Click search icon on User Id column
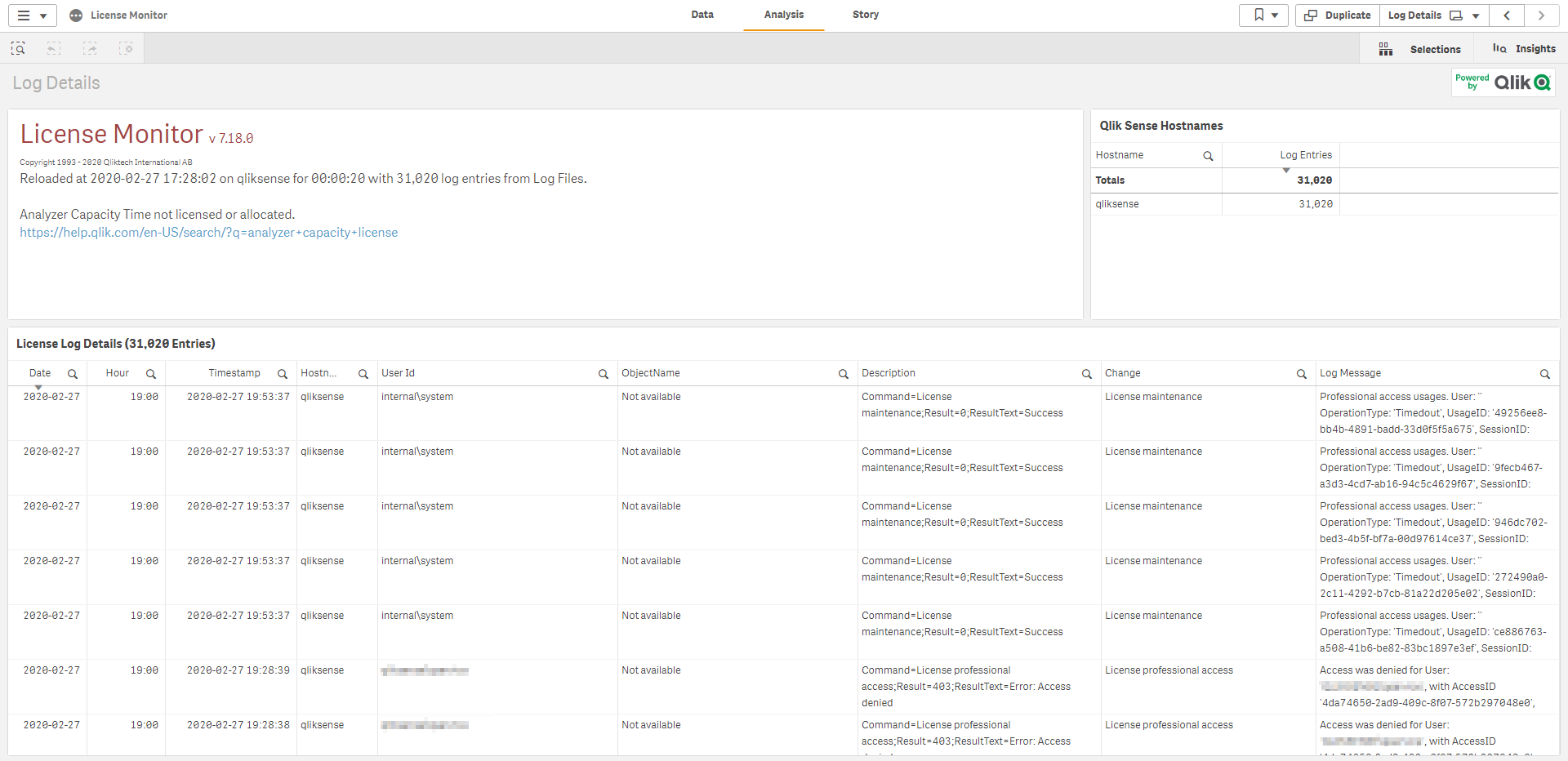This screenshot has width=1568, height=761. click(x=604, y=374)
